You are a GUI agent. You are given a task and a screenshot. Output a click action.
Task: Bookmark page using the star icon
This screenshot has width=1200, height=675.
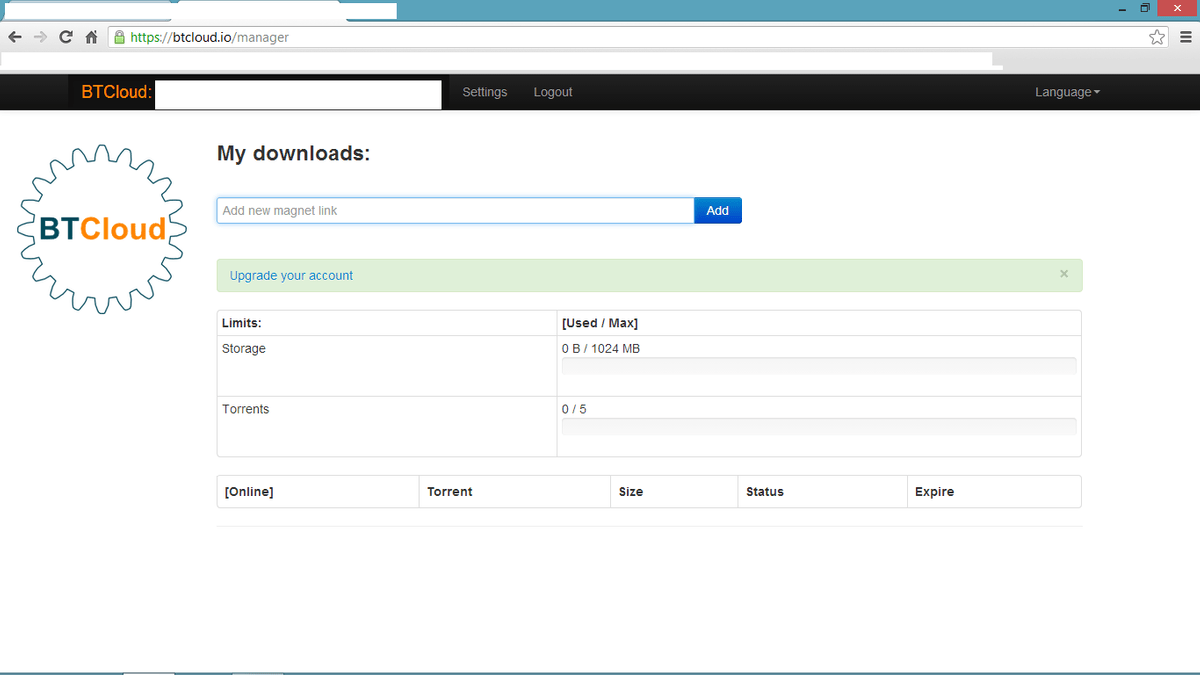tap(1157, 37)
